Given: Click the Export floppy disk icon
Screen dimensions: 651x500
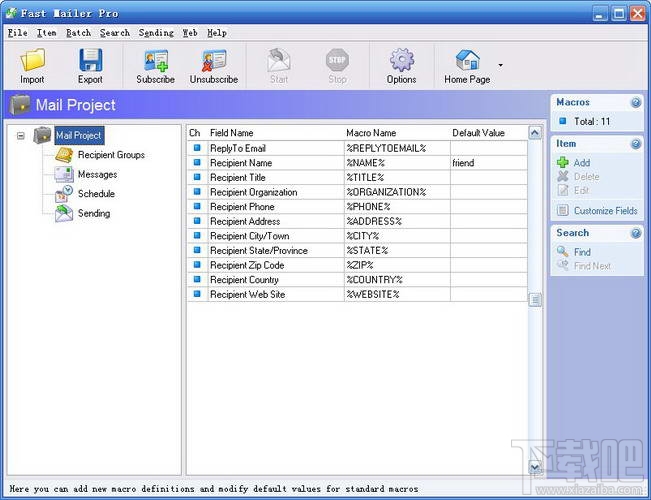Looking at the screenshot, I should tap(90, 60).
